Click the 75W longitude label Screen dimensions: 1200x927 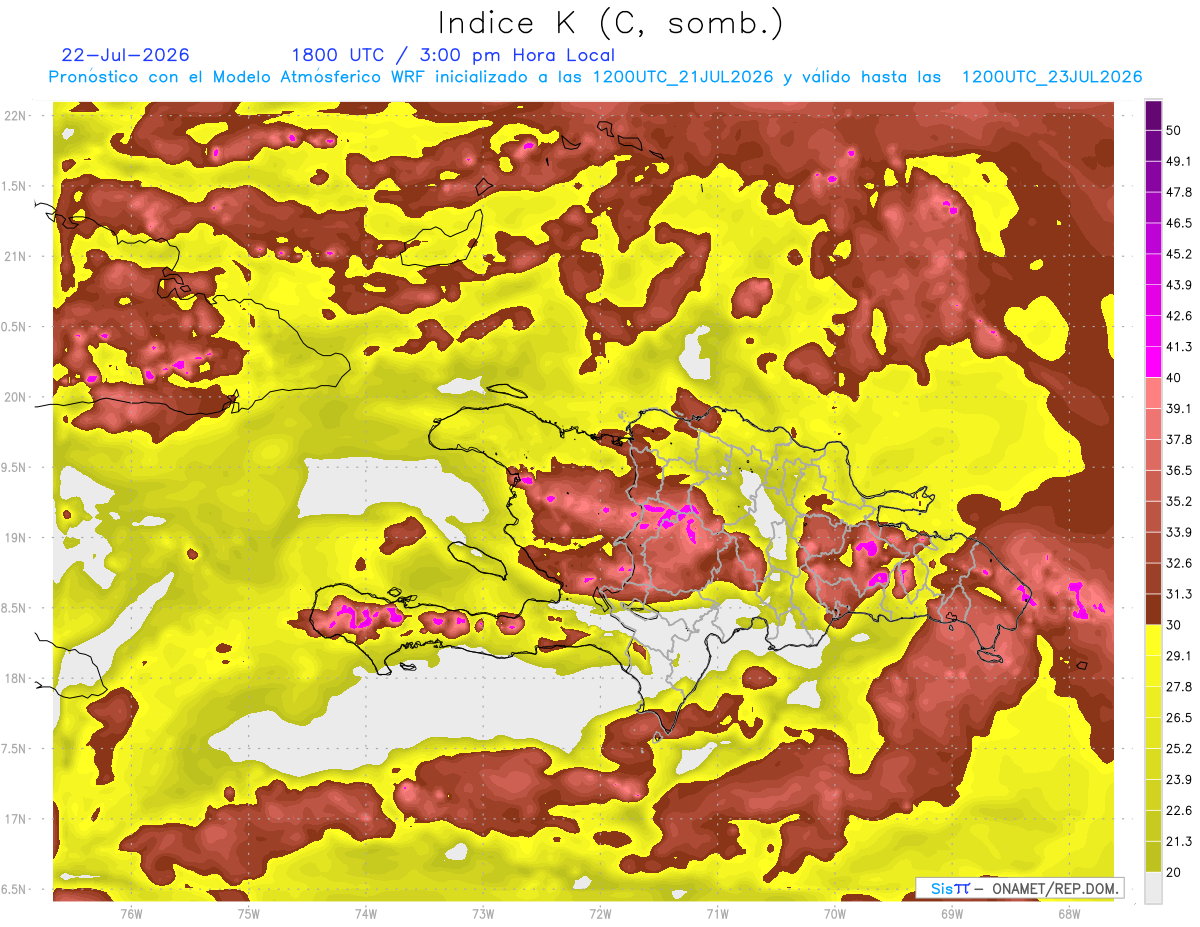[x=249, y=913]
